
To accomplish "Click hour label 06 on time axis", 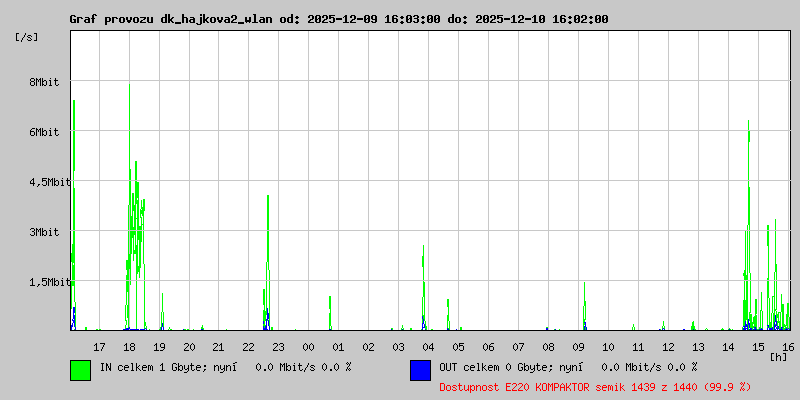I will point(488,347).
